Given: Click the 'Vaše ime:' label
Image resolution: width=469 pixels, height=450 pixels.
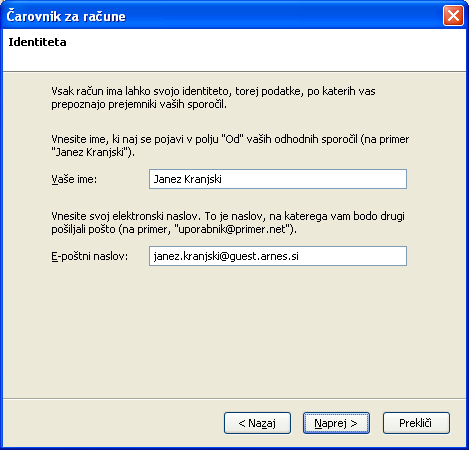Looking at the screenshot, I should (x=74, y=179).
